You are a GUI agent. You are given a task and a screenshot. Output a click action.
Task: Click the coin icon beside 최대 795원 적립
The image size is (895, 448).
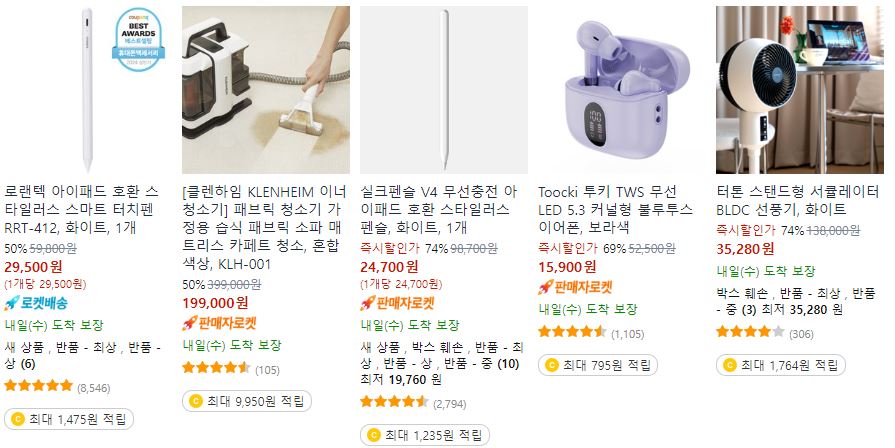[x=552, y=365]
